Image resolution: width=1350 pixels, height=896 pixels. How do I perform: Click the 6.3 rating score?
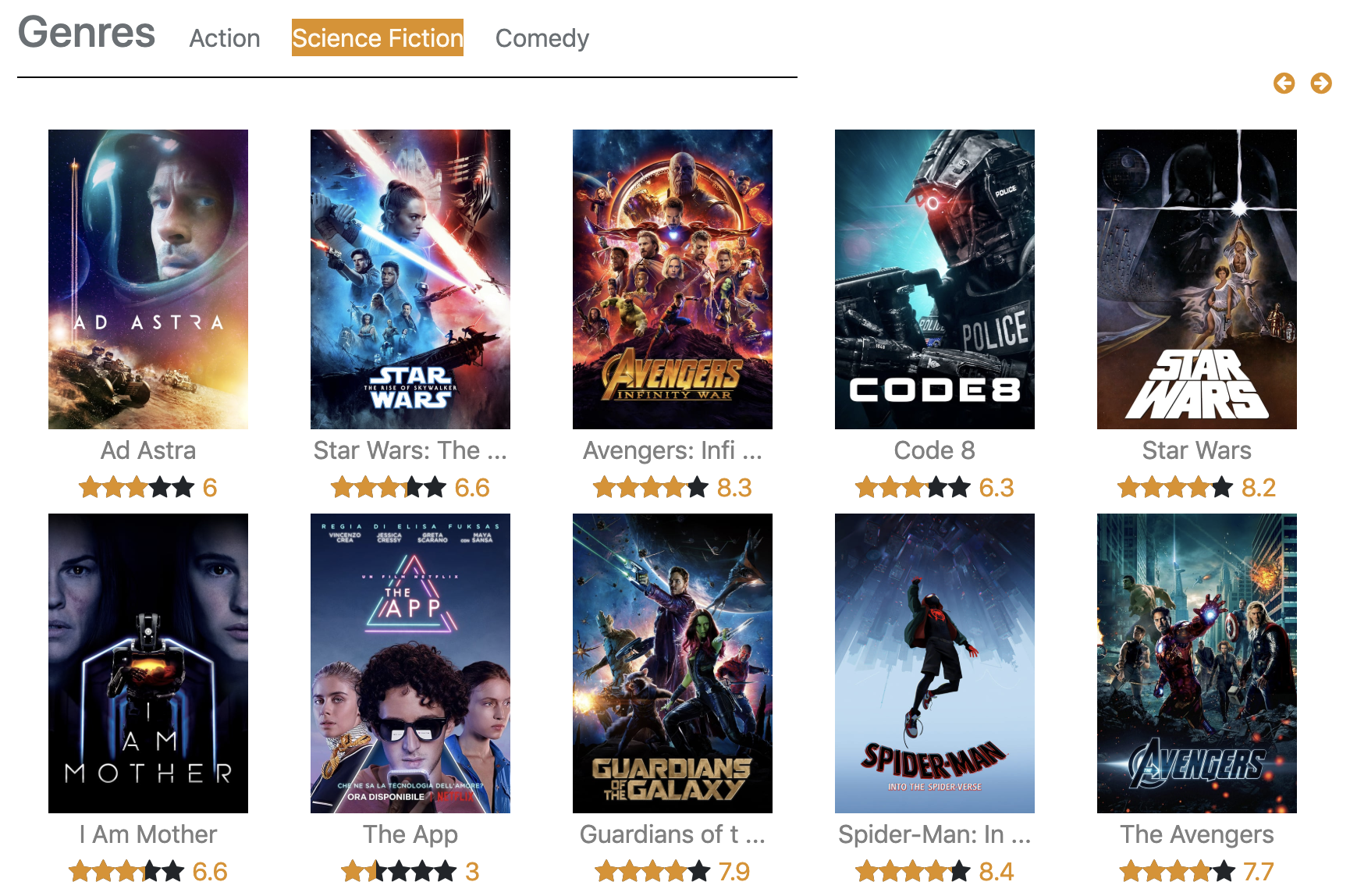(x=997, y=488)
